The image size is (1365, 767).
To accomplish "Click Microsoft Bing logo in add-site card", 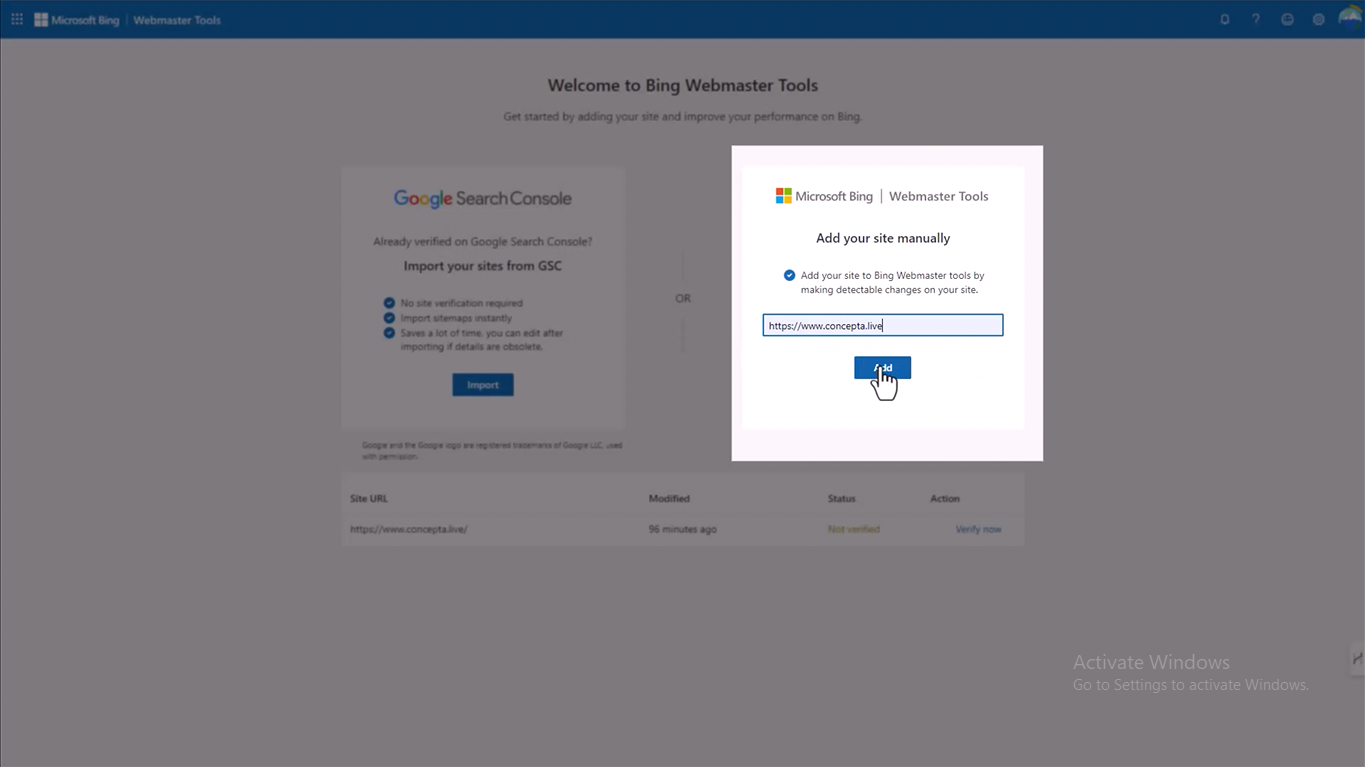I will [x=824, y=196].
